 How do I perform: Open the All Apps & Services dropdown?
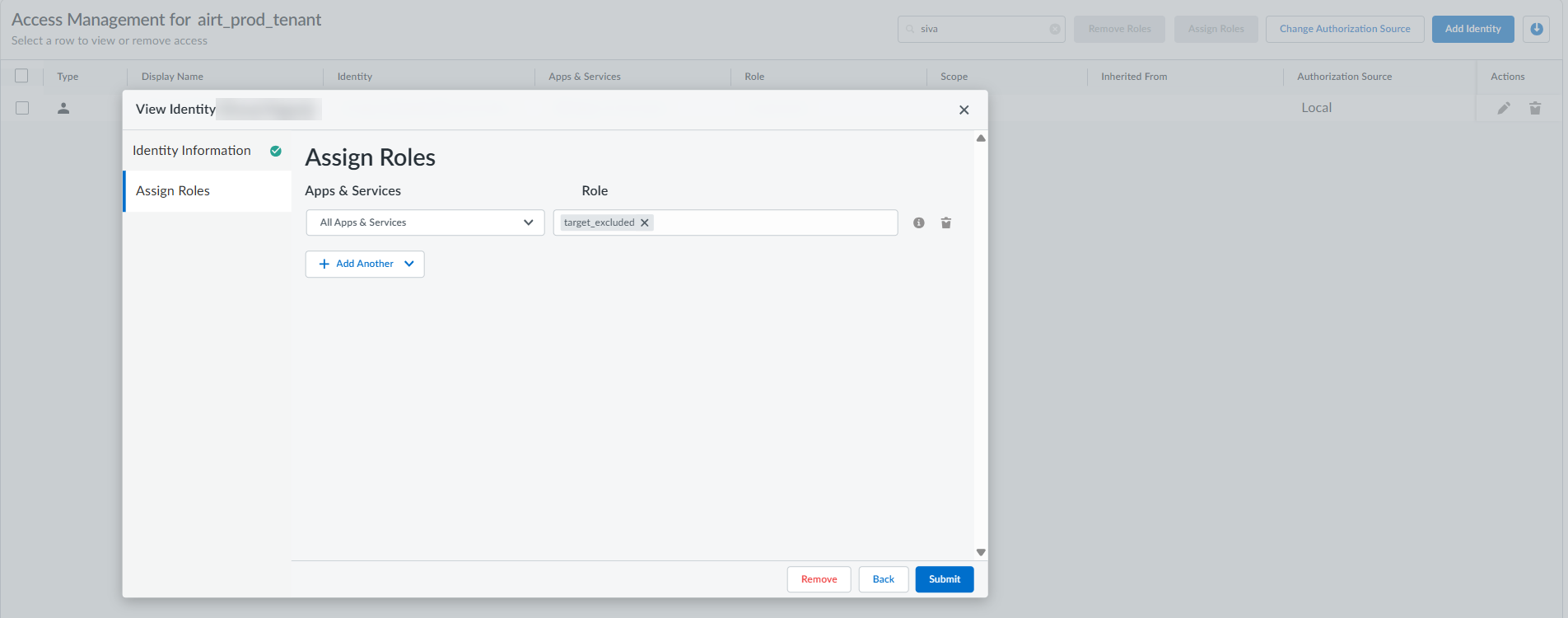coord(425,222)
